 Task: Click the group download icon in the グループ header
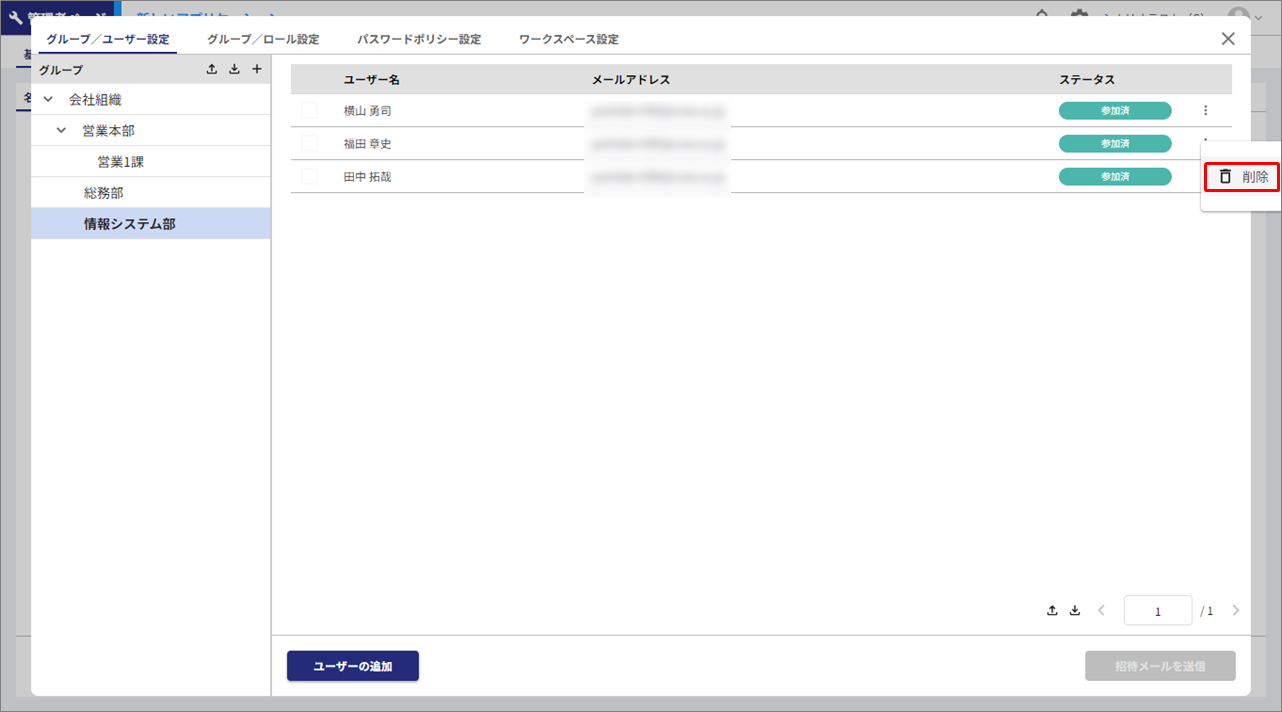[x=234, y=70]
